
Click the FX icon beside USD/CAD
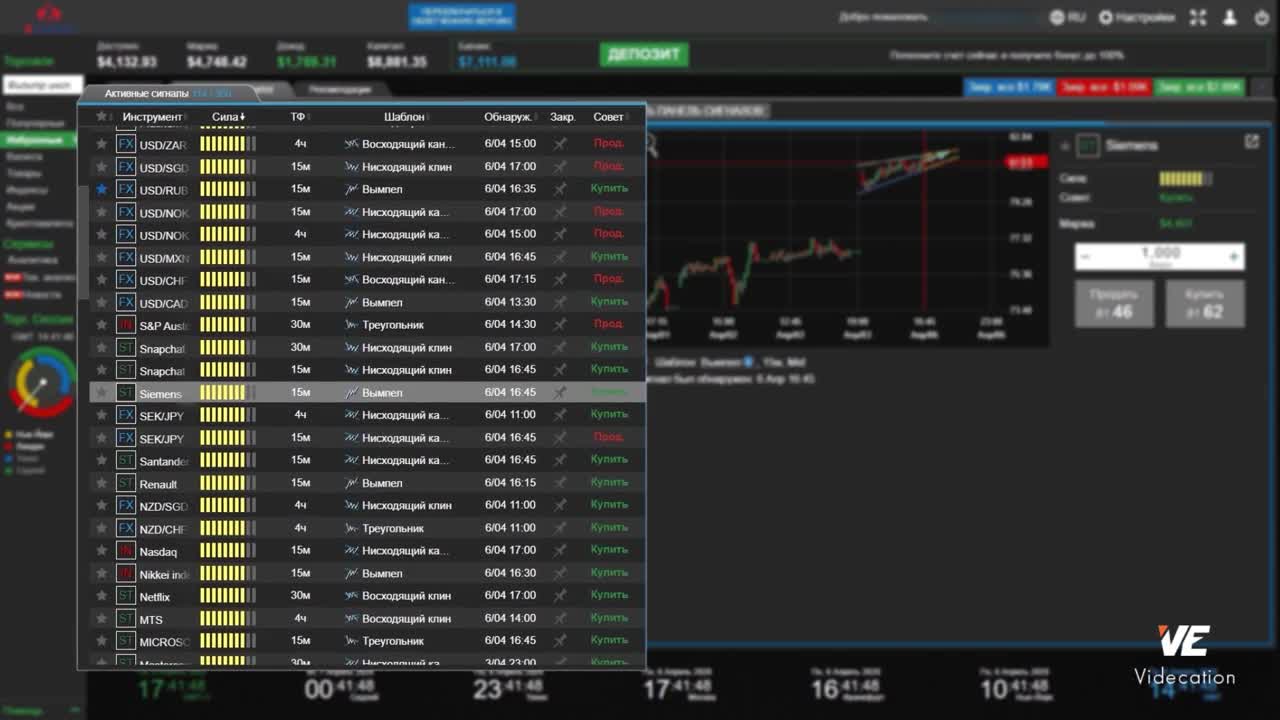pyautogui.click(x=126, y=302)
